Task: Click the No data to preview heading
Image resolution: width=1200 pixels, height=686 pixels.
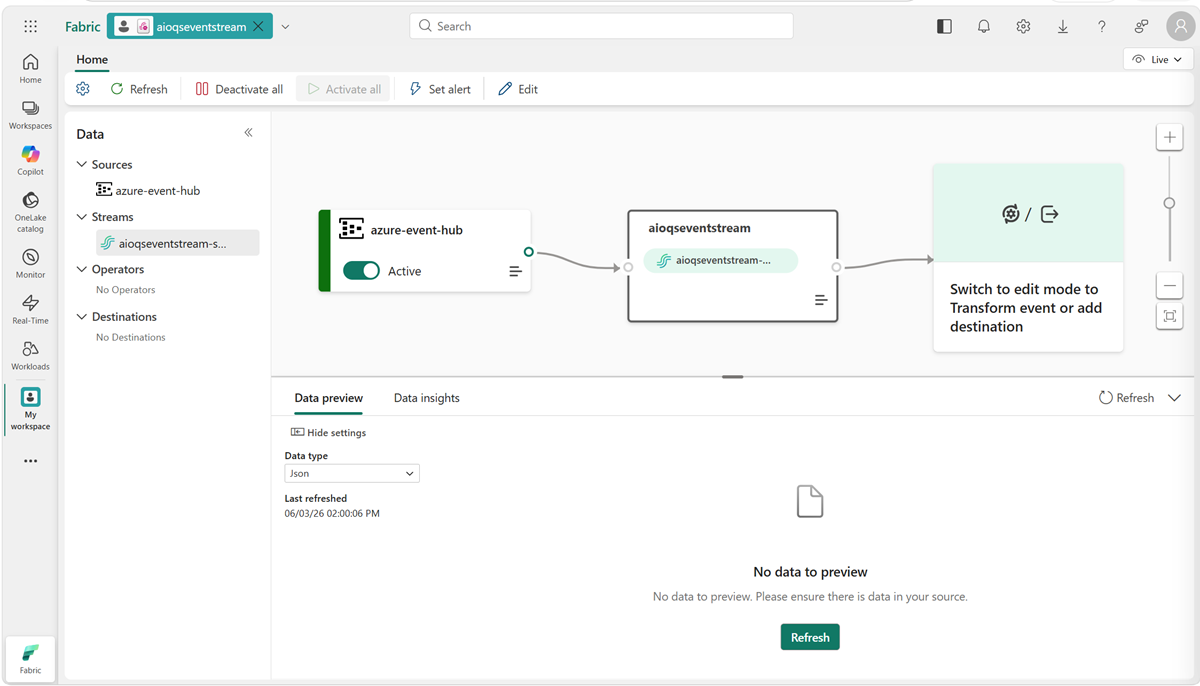Action: tap(810, 572)
